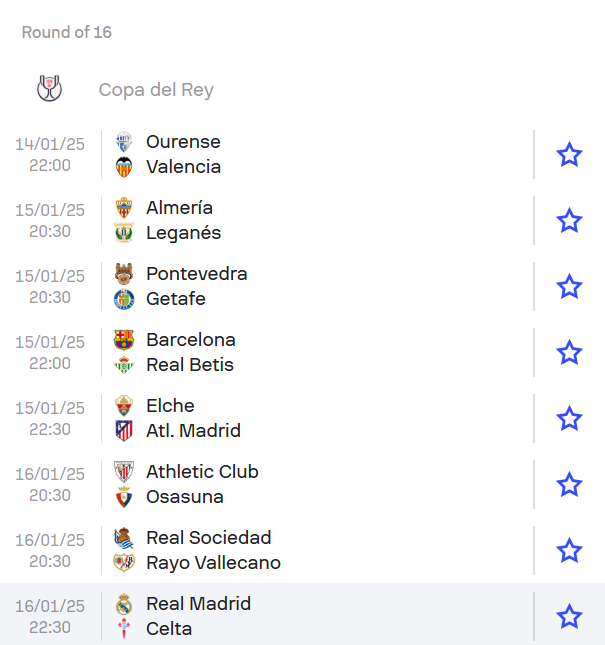The height and width of the screenshot is (645, 605).
Task: Toggle favorite star for Real Madrid vs Celta
Action: point(569,617)
